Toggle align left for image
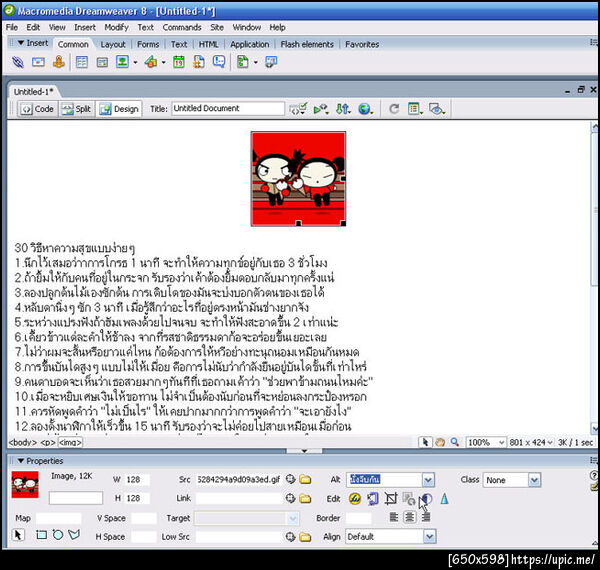This screenshot has width=600, height=570. 394,517
